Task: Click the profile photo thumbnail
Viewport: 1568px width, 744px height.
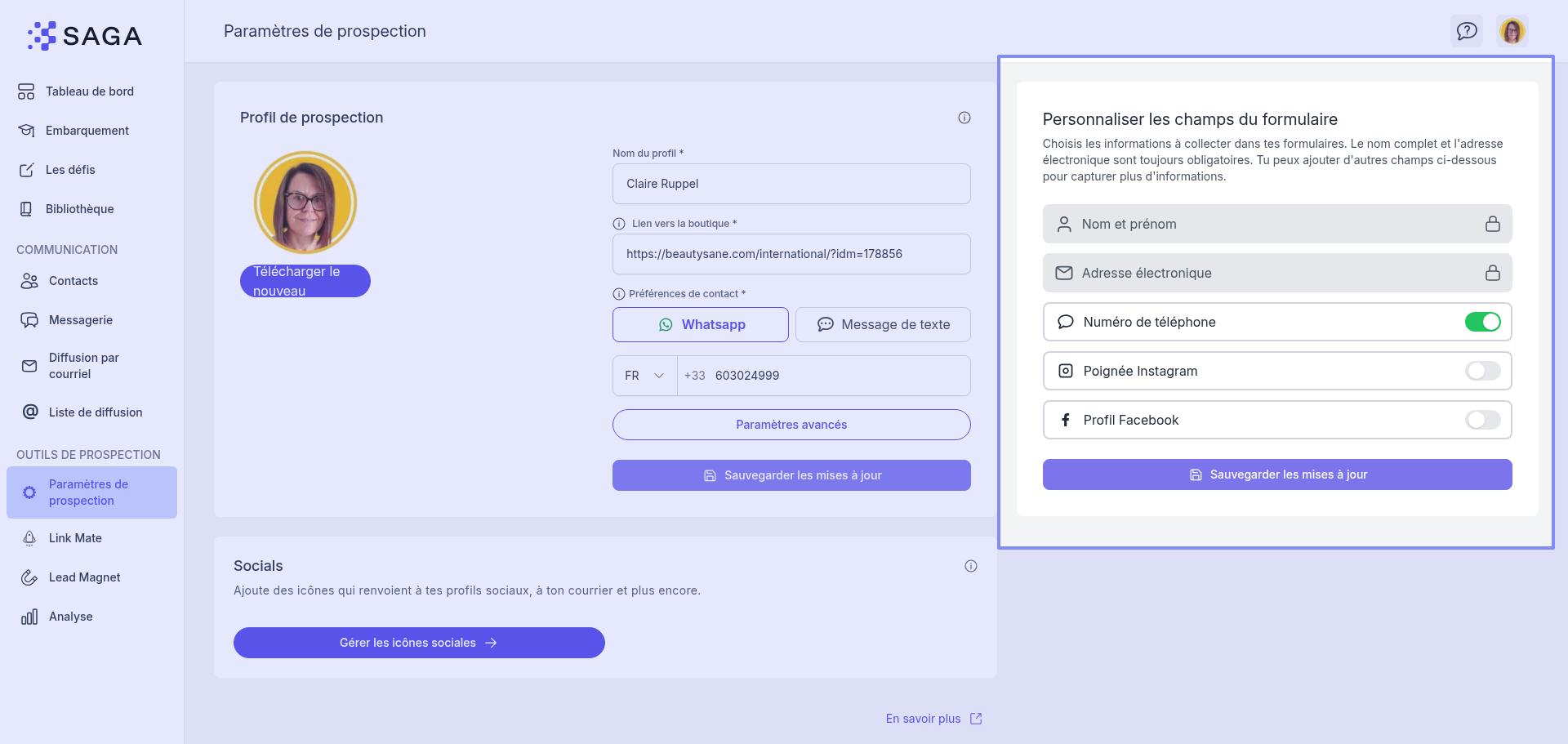Action: pyautogui.click(x=305, y=203)
